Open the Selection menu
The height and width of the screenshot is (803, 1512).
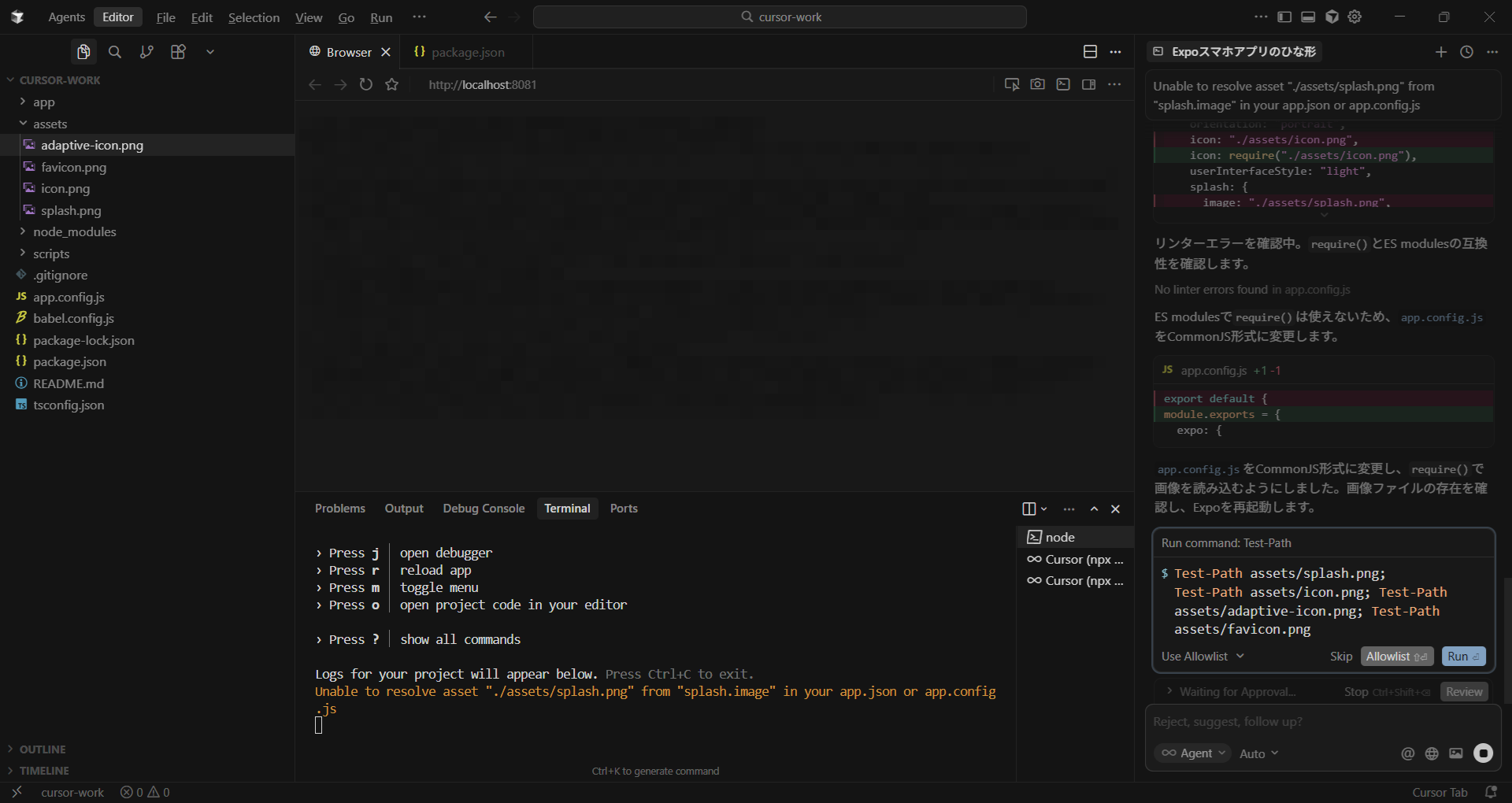pyautogui.click(x=254, y=17)
